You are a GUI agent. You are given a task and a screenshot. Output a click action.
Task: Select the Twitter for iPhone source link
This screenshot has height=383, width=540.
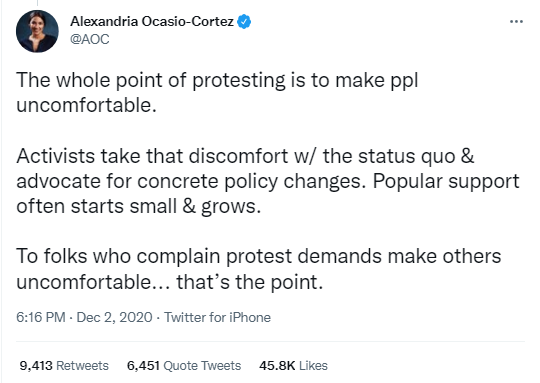pyautogui.click(x=217, y=317)
